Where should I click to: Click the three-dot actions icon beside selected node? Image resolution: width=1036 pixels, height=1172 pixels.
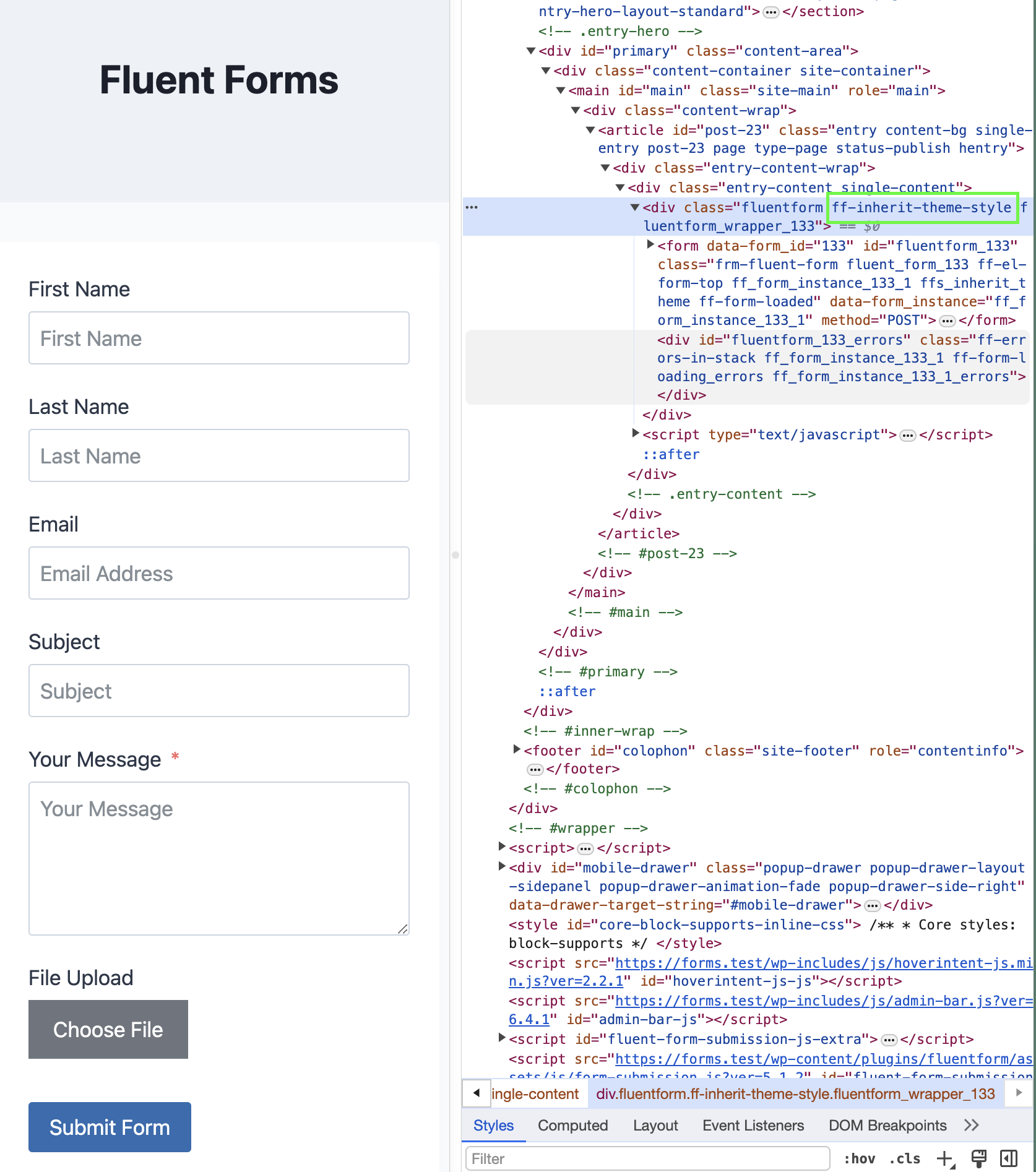pos(472,207)
